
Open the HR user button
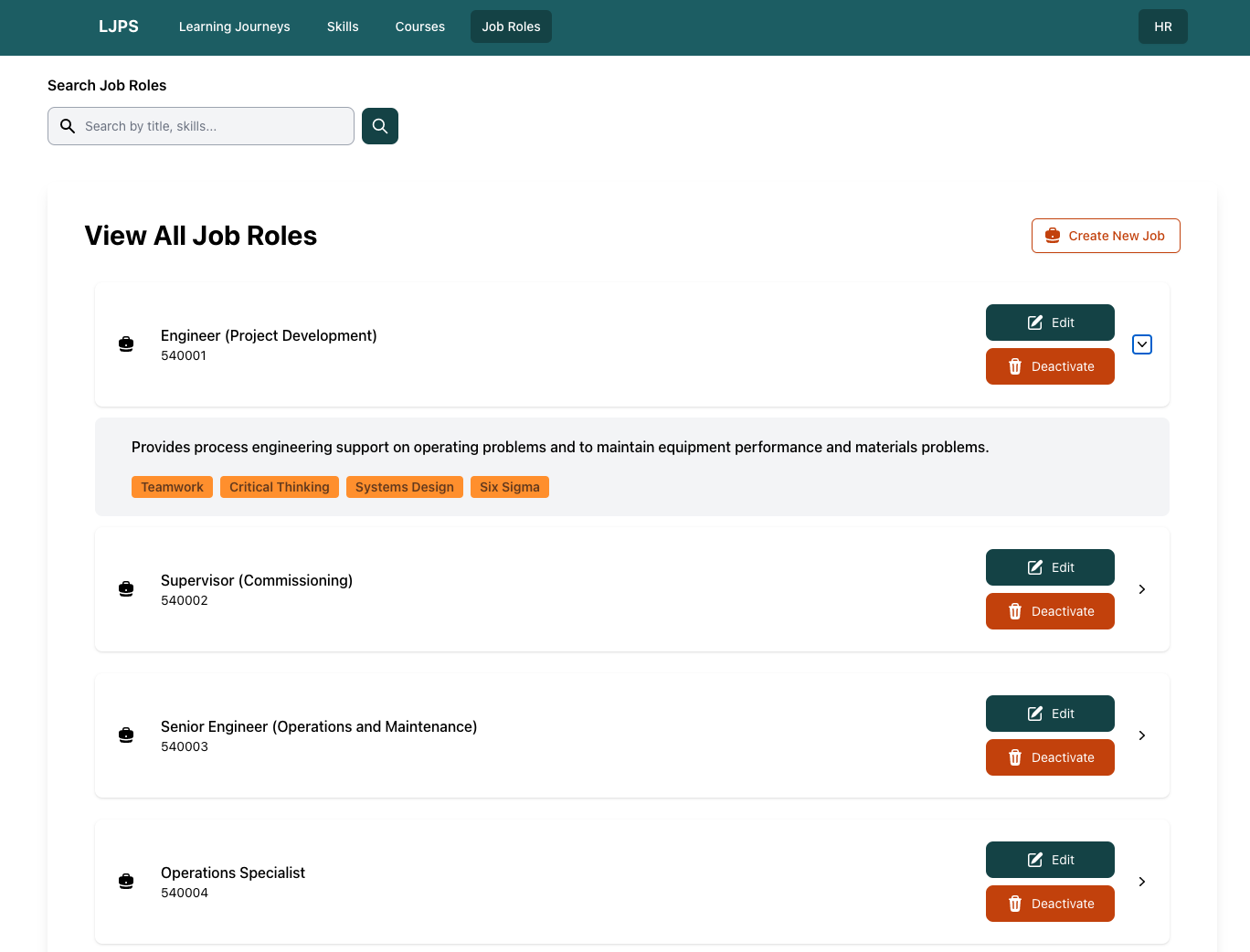[1163, 26]
